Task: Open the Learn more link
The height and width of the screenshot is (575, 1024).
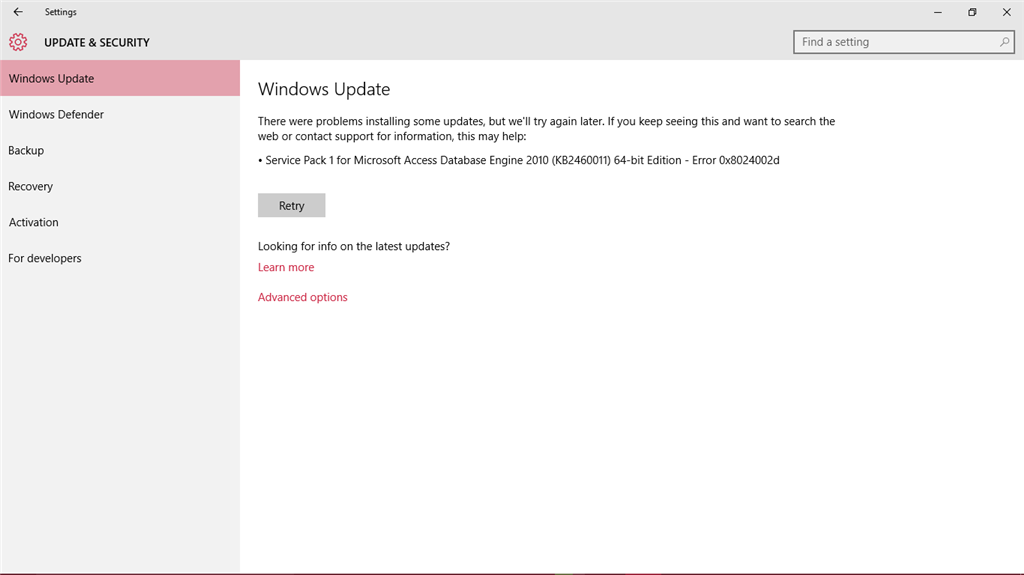Action: [286, 267]
